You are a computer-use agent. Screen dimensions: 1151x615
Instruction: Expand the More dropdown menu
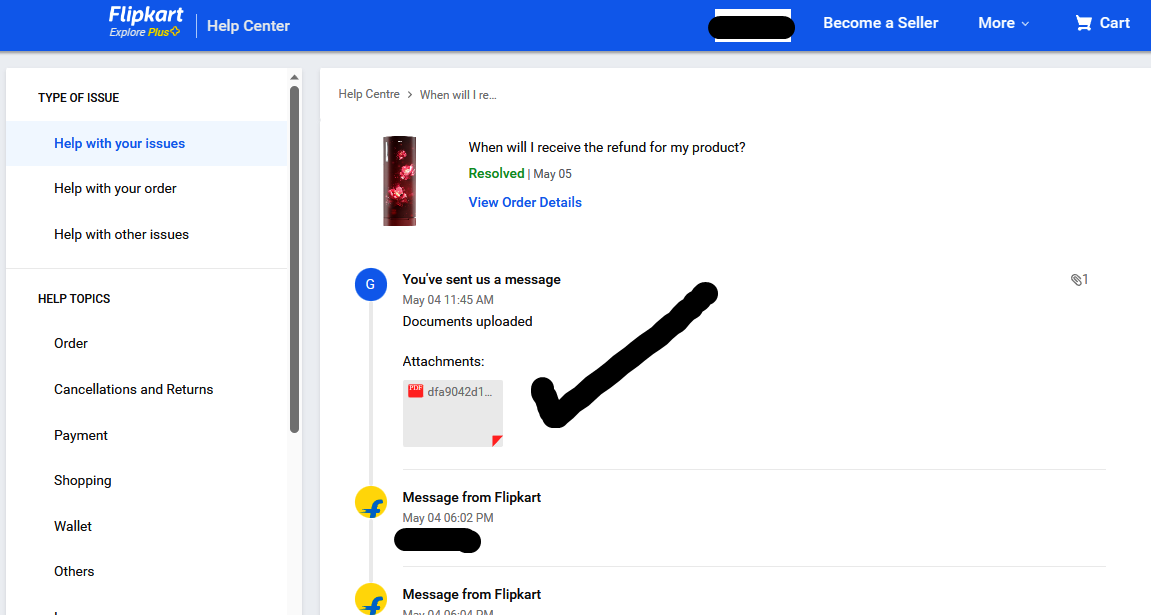[1003, 23]
